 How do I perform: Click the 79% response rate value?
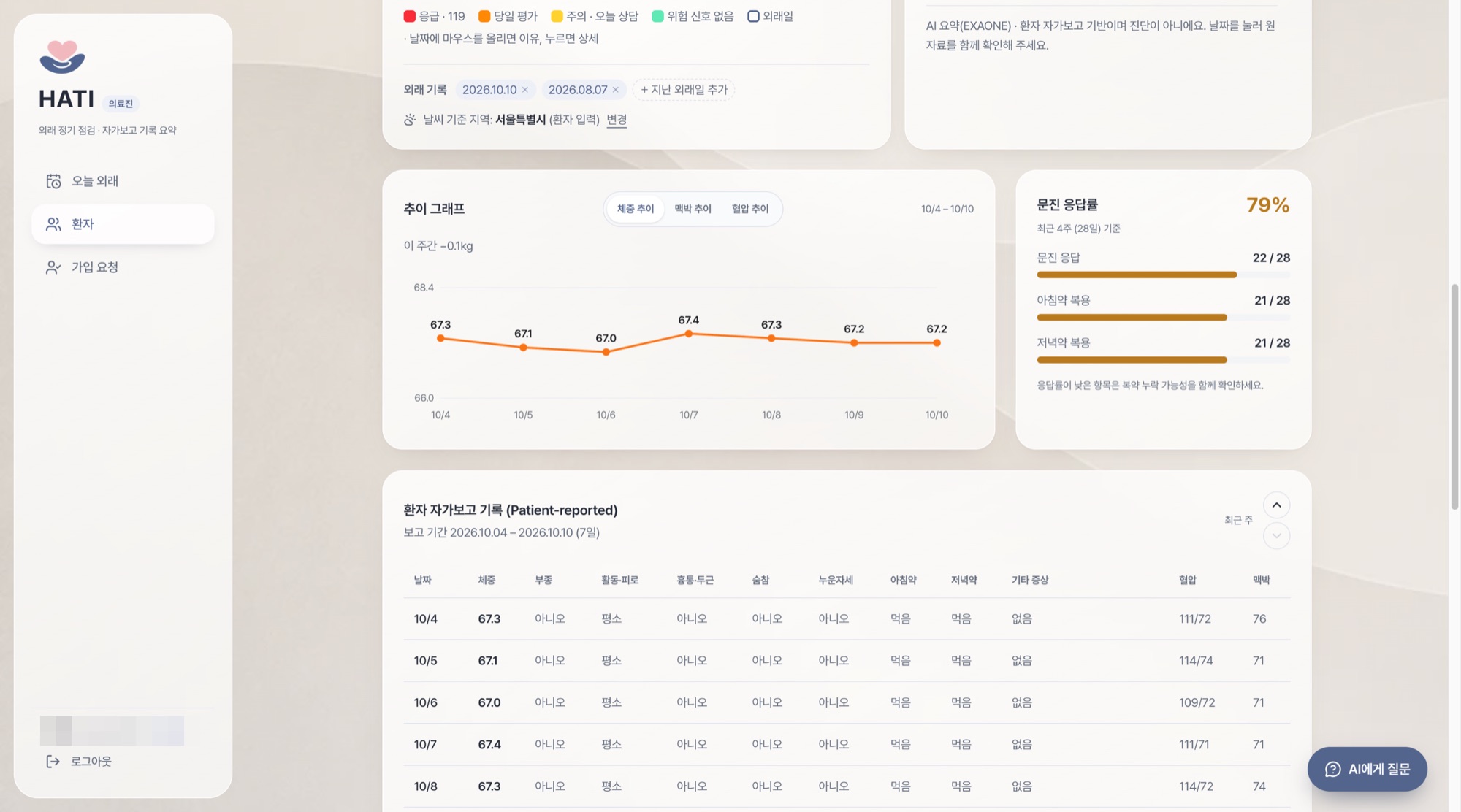point(1267,205)
